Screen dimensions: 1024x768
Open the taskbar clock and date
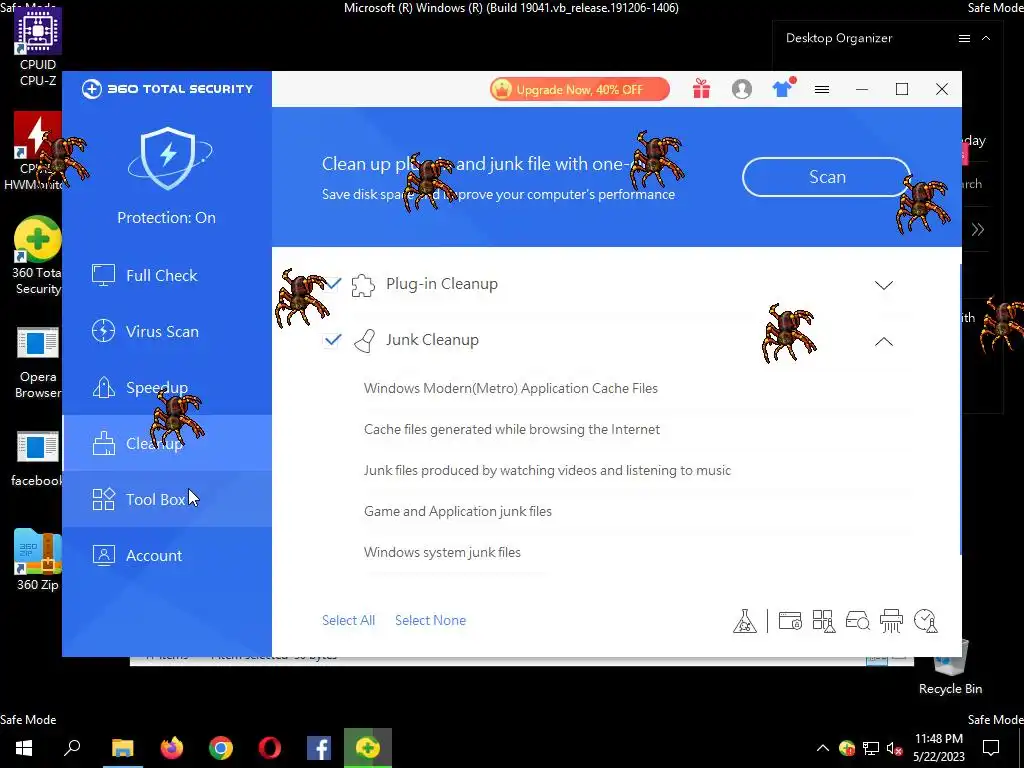point(938,748)
